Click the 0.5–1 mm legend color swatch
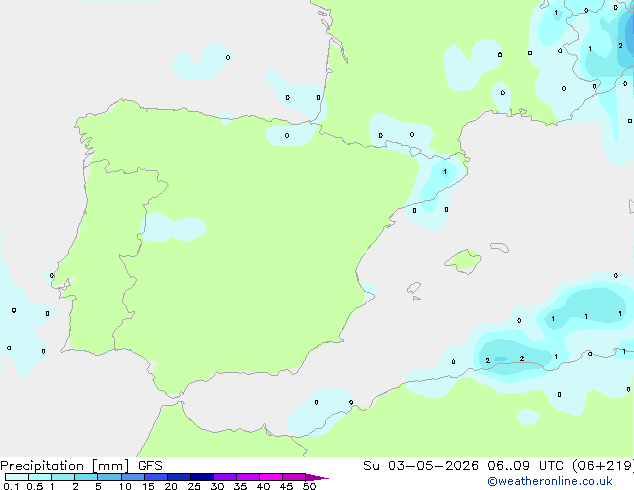Viewport: 634px width, 490px height. click(40, 477)
